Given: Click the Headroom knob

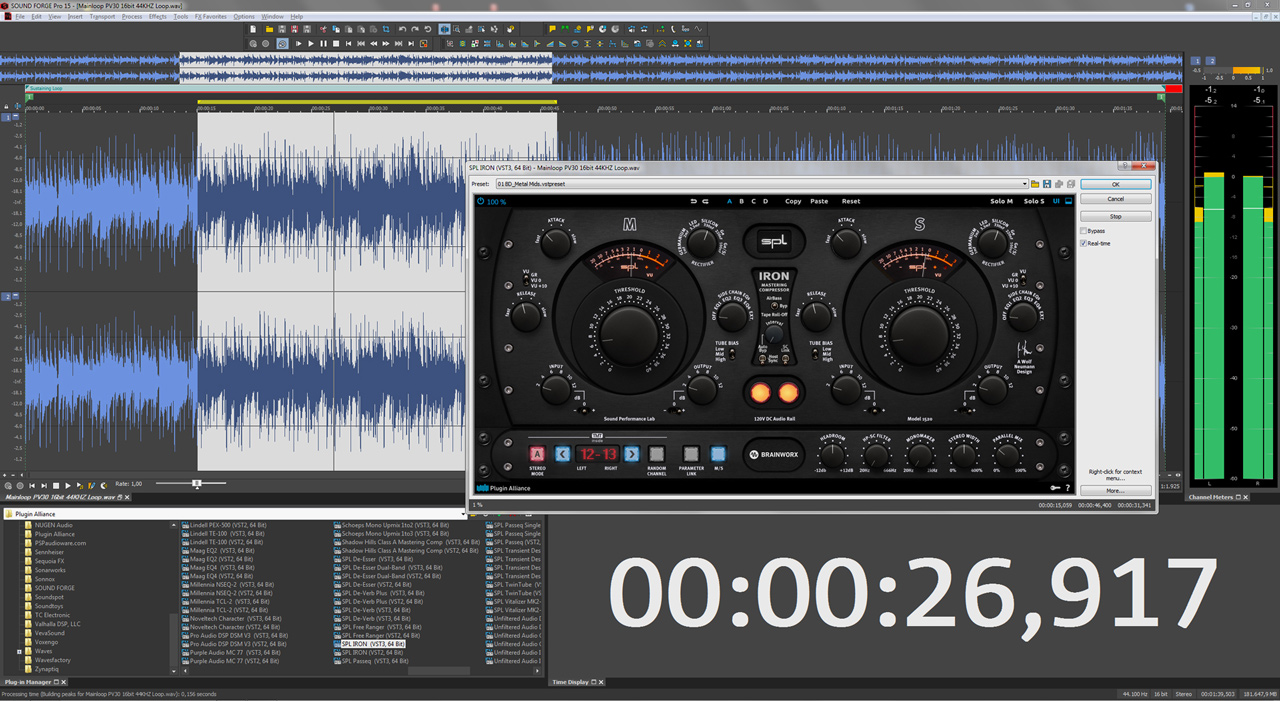Looking at the screenshot, I should [834, 456].
